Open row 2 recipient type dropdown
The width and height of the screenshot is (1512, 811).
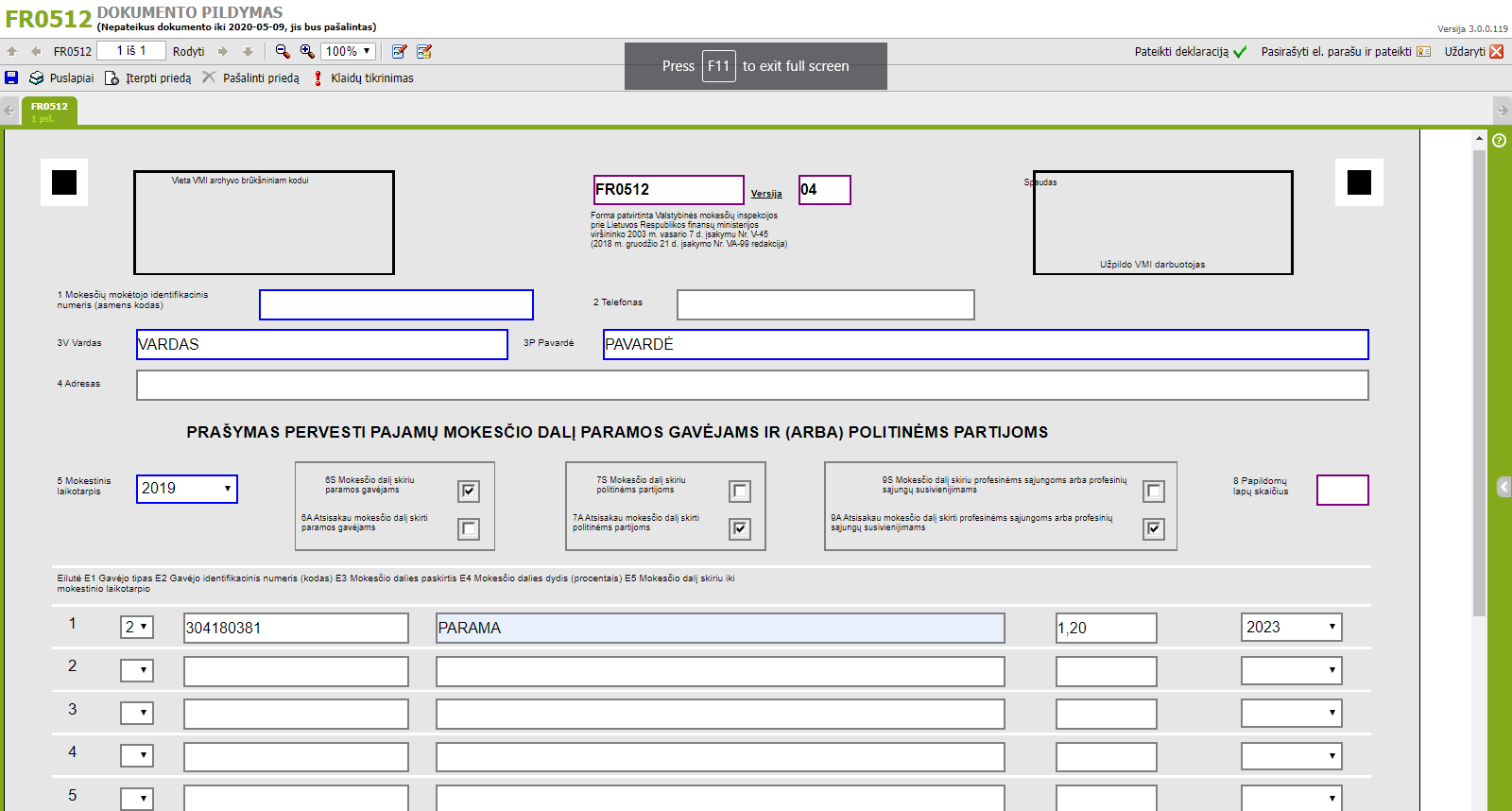(x=137, y=670)
